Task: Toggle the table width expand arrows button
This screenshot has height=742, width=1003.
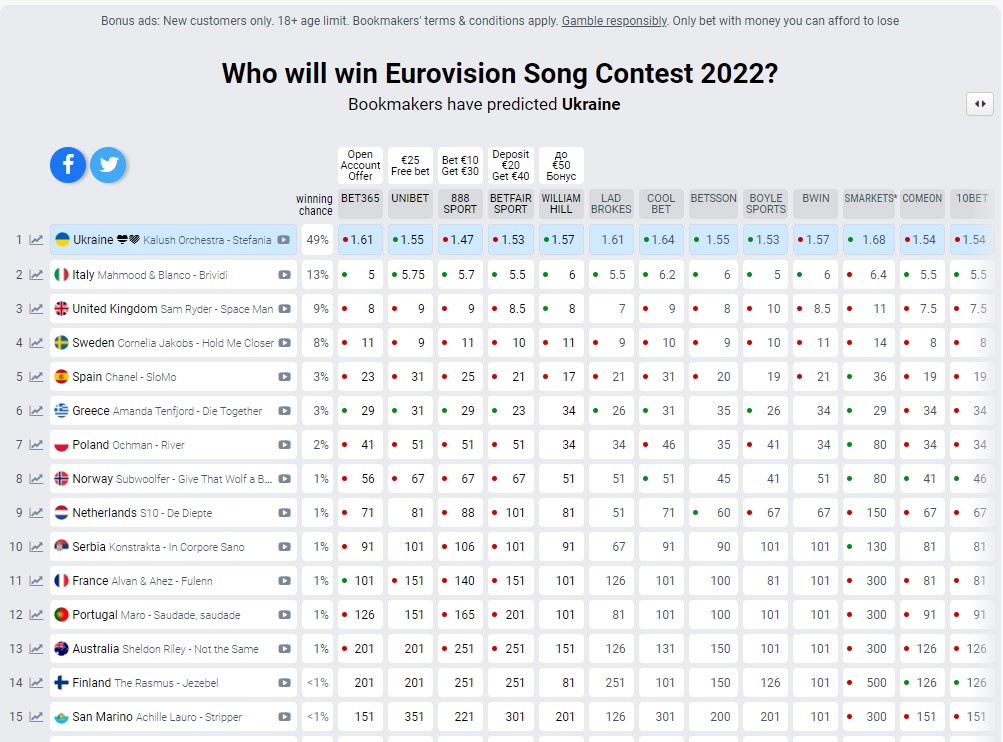Action: click(x=979, y=104)
